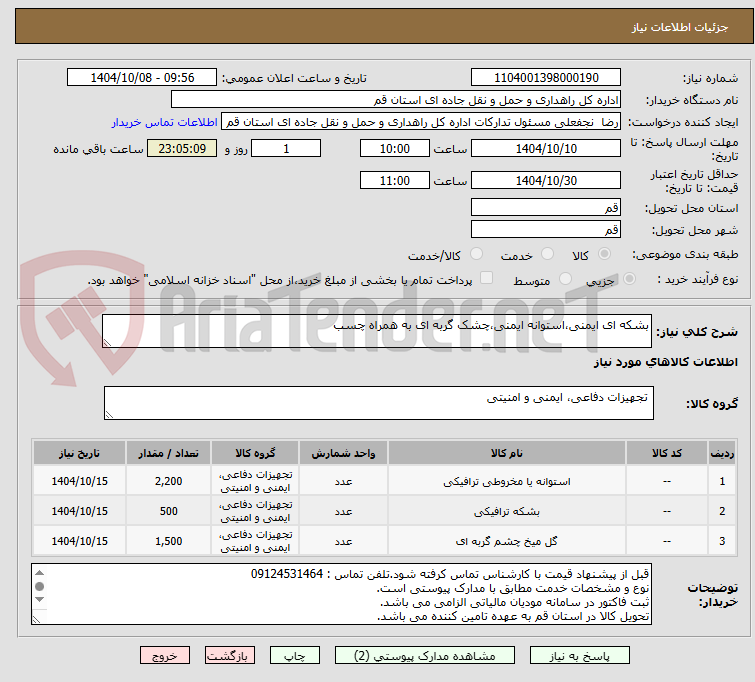Click the countdown timer 23:05:09

point(182,148)
